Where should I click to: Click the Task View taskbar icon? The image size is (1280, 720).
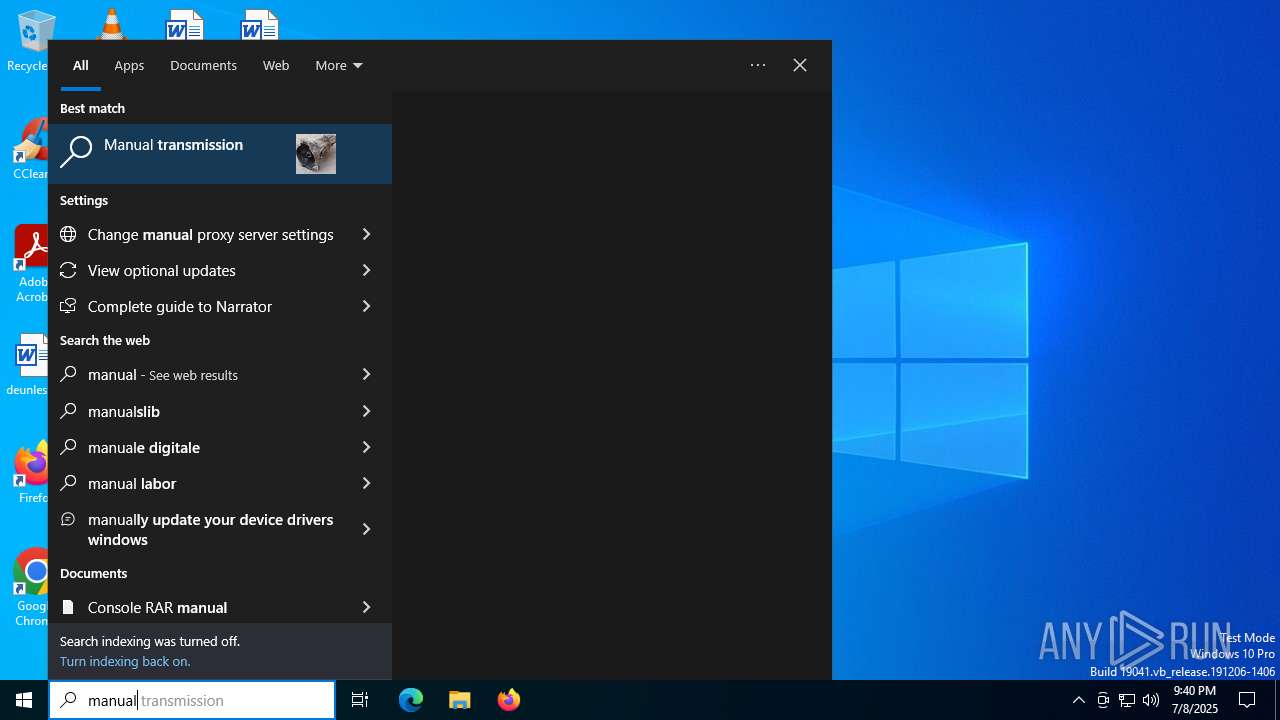tap(360, 700)
